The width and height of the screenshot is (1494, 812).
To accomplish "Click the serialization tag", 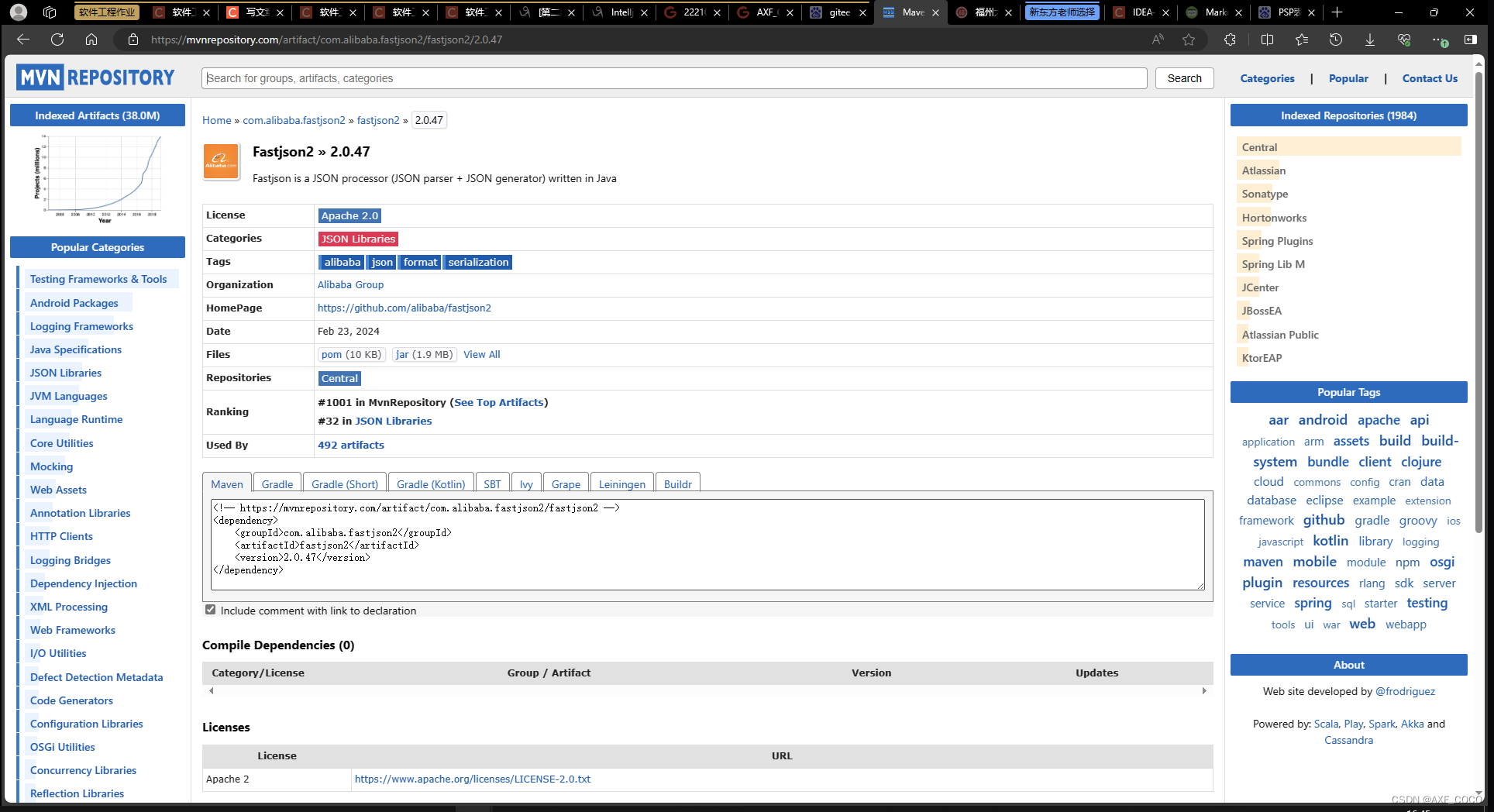I will pos(478,262).
